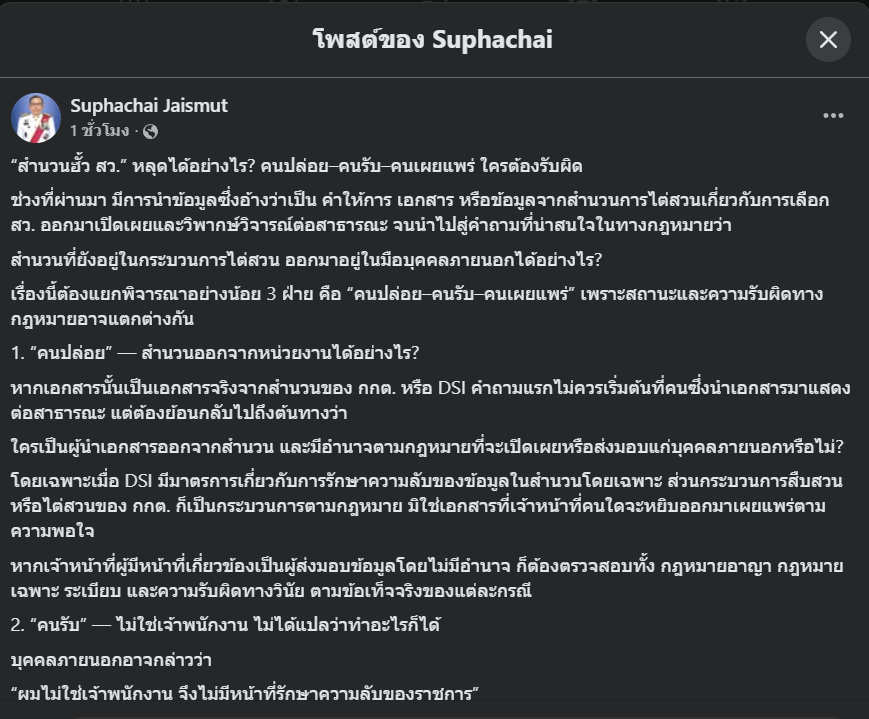This screenshot has height=719, width=869.
Task: Click the line 'สำนวนที่ยังอยู่ในกระบวนการไต่สวน'
Action: [306, 259]
